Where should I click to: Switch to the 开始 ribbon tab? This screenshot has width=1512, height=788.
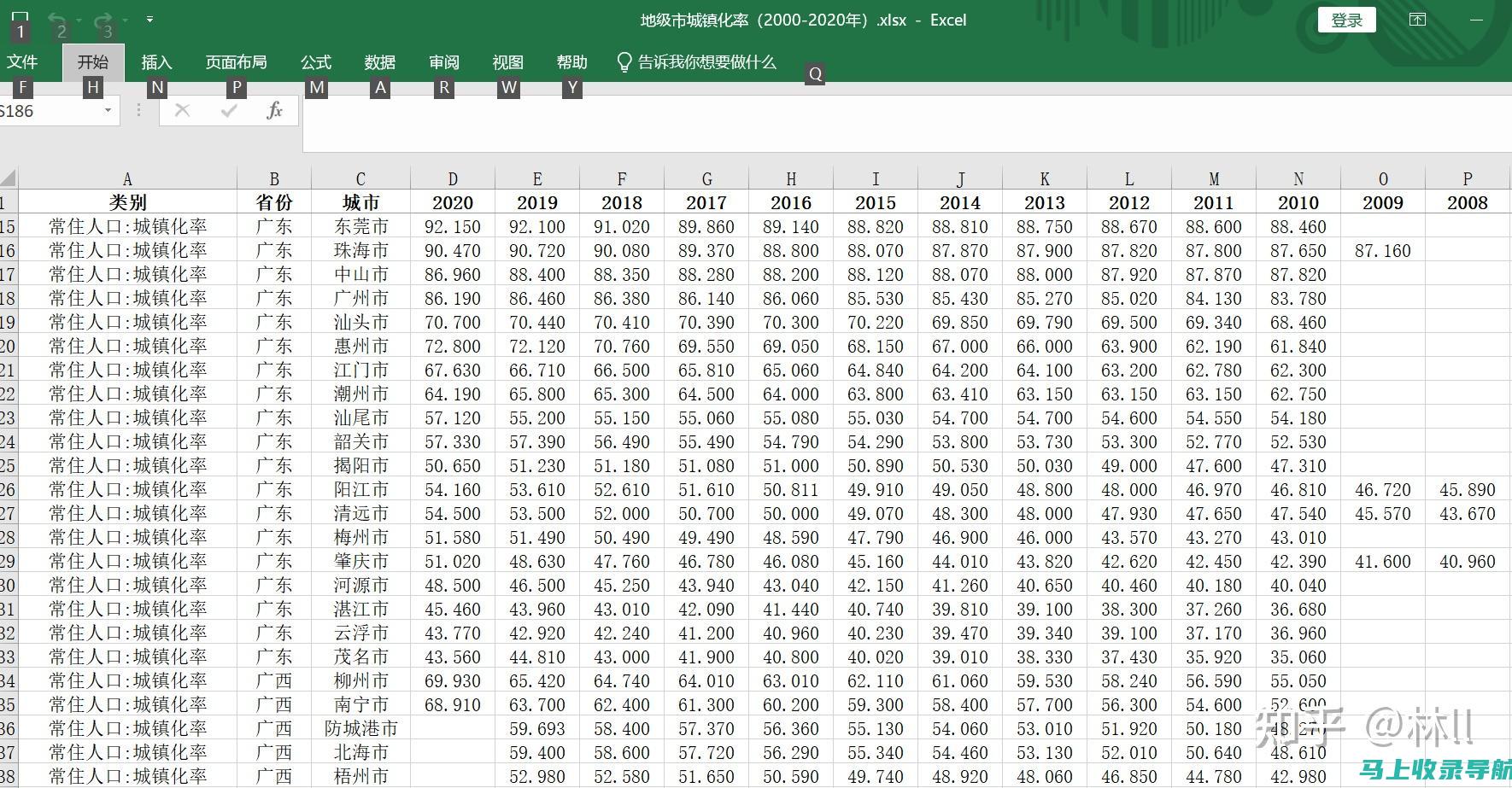[93, 62]
